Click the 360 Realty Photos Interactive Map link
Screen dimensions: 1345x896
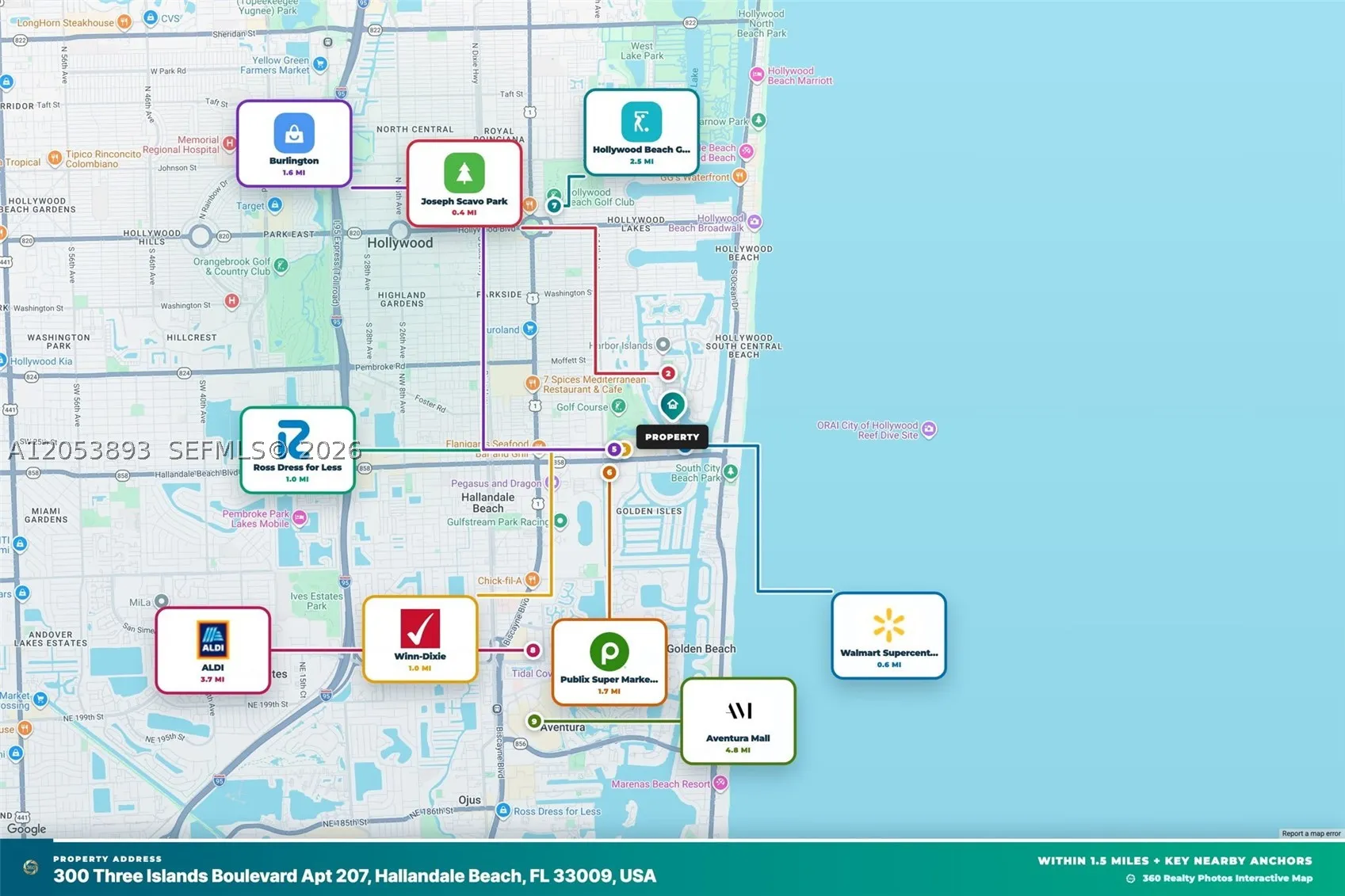1227,878
